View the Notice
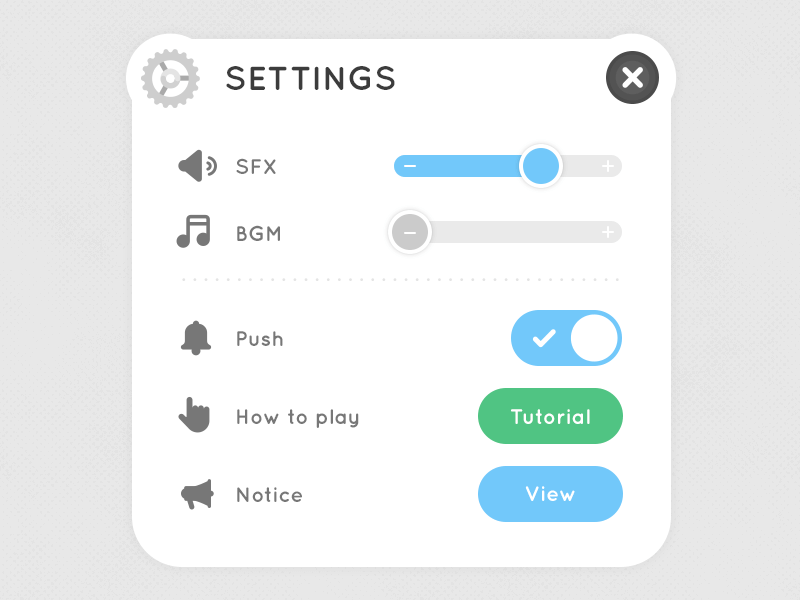This screenshot has width=800, height=600. (x=550, y=493)
